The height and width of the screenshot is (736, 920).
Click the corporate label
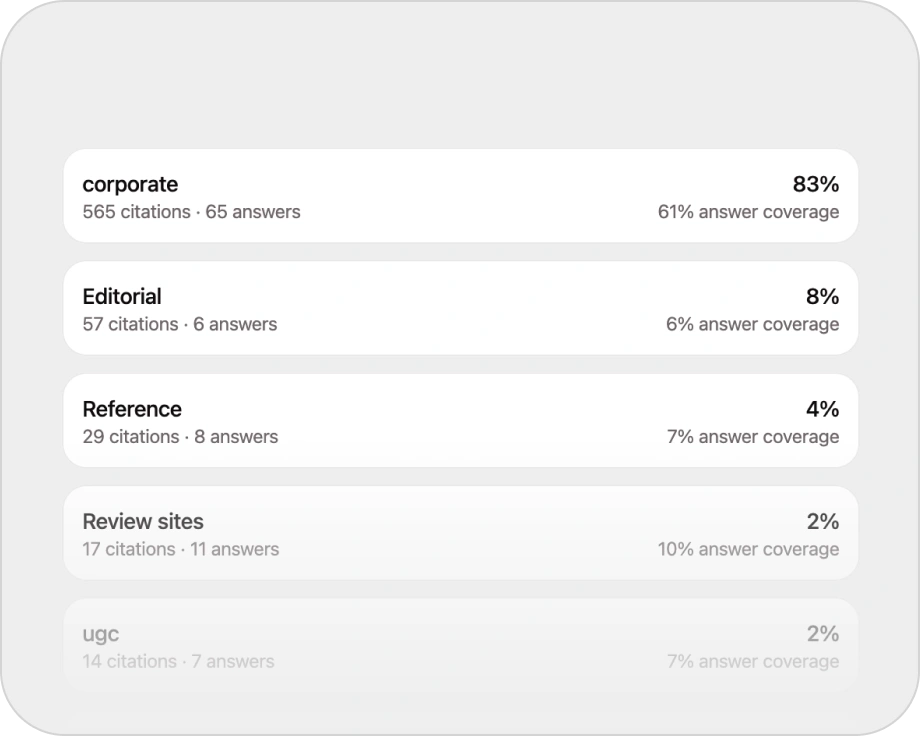[x=130, y=184]
